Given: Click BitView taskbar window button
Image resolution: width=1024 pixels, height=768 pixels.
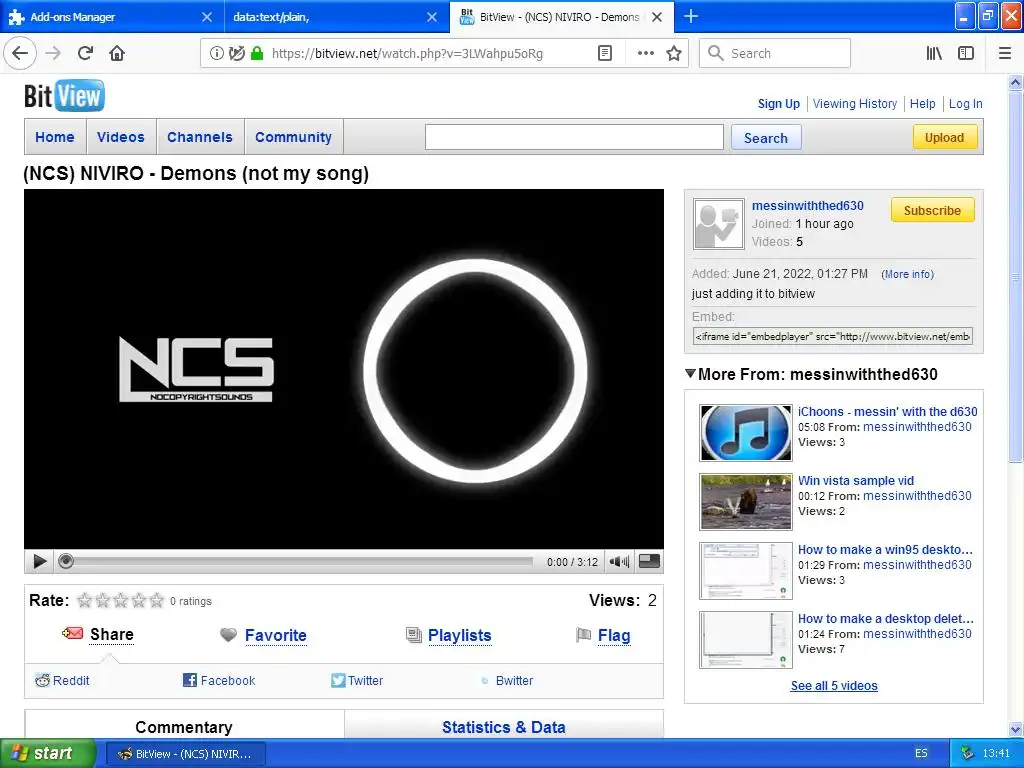Looking at the screenshot, I should (x=185, y=754).
